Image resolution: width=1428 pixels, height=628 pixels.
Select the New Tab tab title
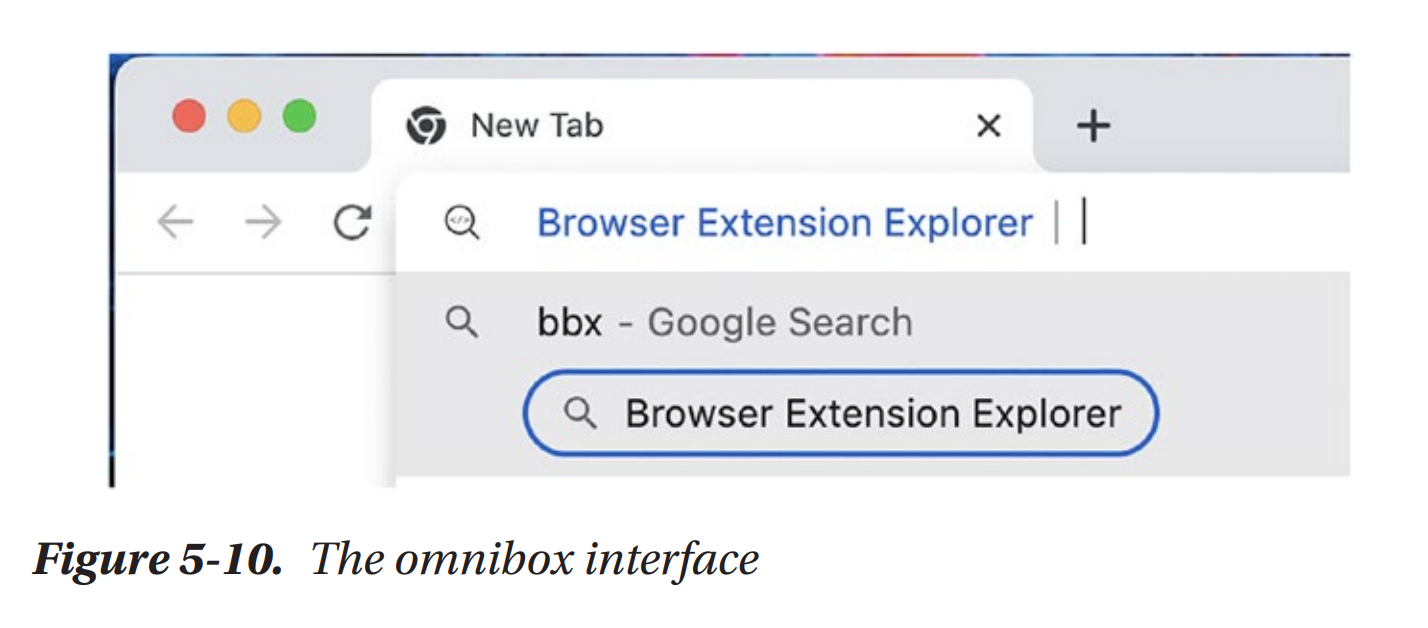pyautogui.click(x=537, y=126)
